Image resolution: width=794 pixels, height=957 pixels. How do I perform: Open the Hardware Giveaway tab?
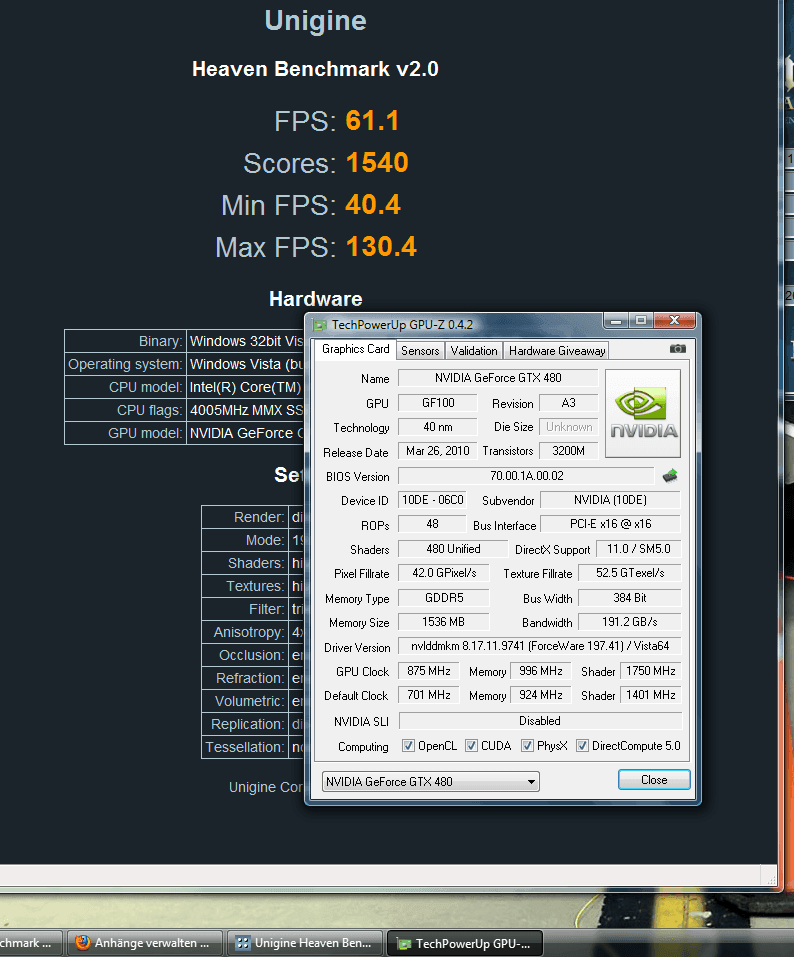point(557,351)
